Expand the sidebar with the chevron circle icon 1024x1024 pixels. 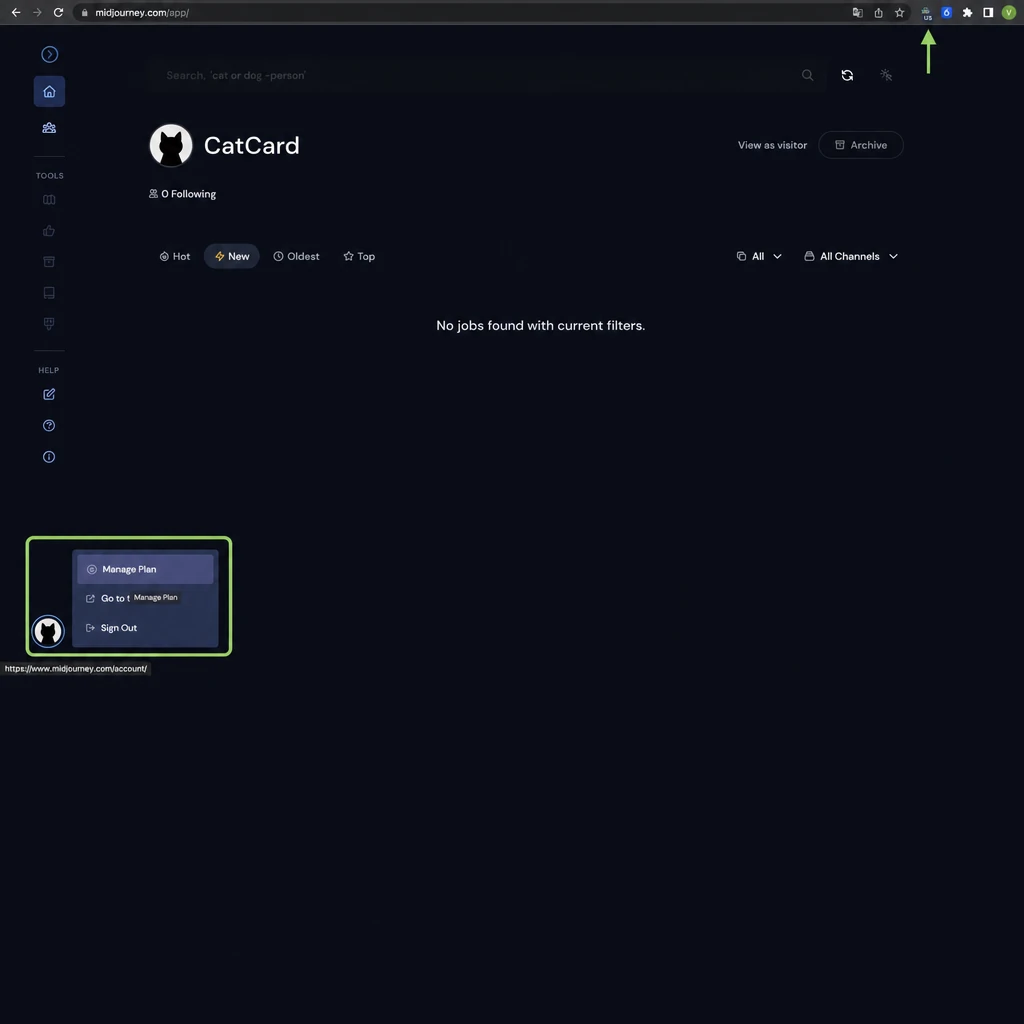(x=50, y=54)
